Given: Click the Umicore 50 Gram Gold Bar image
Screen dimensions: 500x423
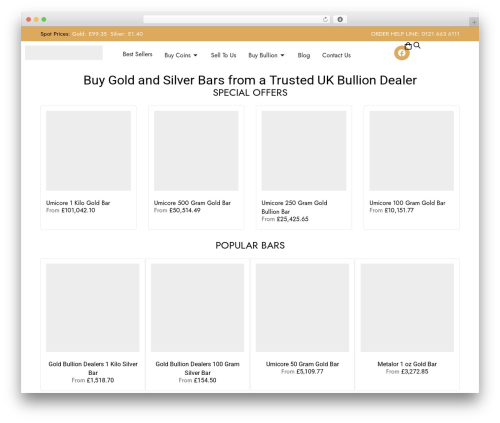Looking at the screenshot, I should [302, 308].
